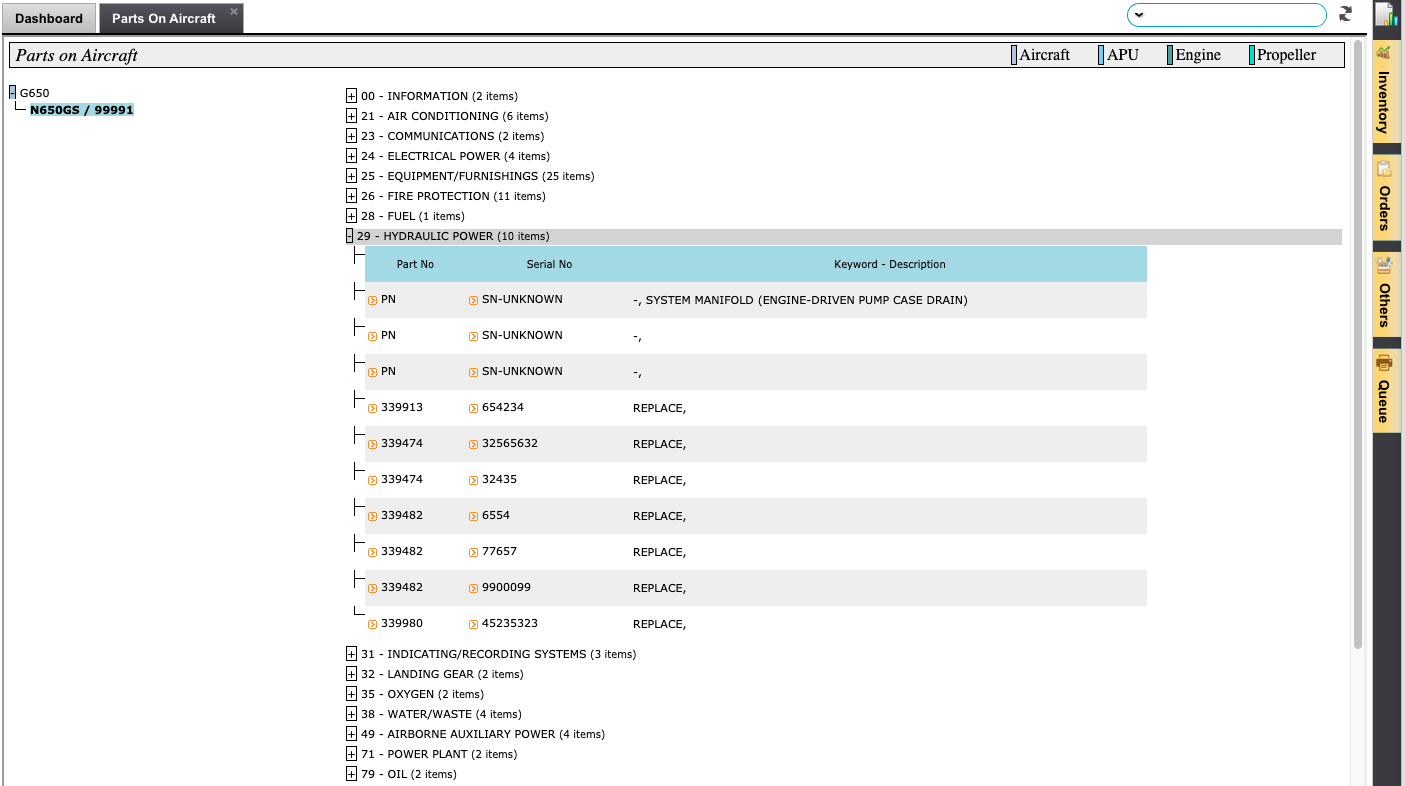Switch to the Dashboard tab
Image resolution: width=1406 pixels, height=786 pixels.
[49, 18]
